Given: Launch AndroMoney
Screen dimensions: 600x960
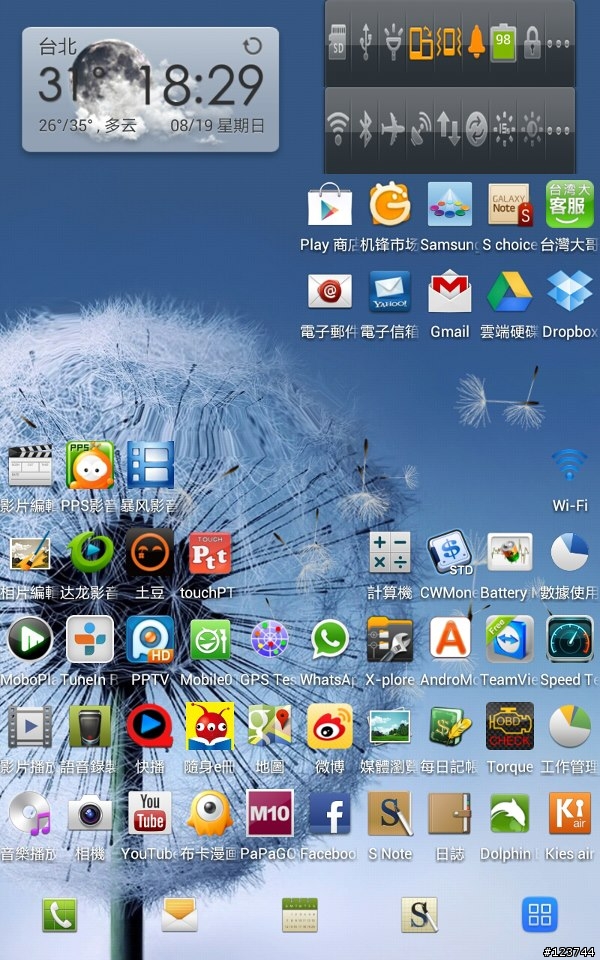Looking at the screenshot, I should click(x=449, y=639).
